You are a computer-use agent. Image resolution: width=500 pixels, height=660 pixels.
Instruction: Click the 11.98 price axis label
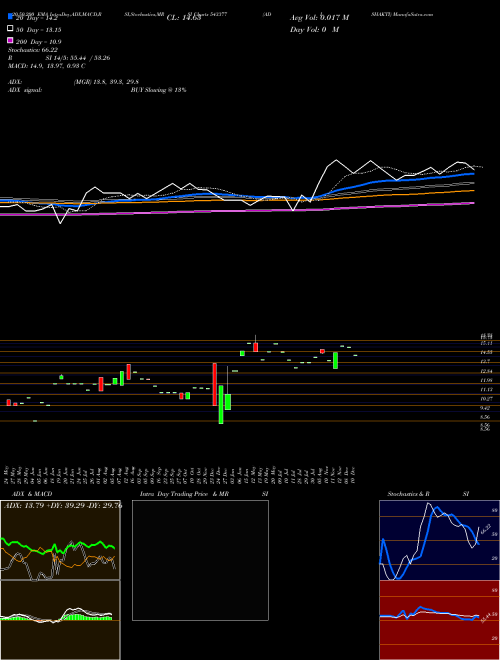486,380
